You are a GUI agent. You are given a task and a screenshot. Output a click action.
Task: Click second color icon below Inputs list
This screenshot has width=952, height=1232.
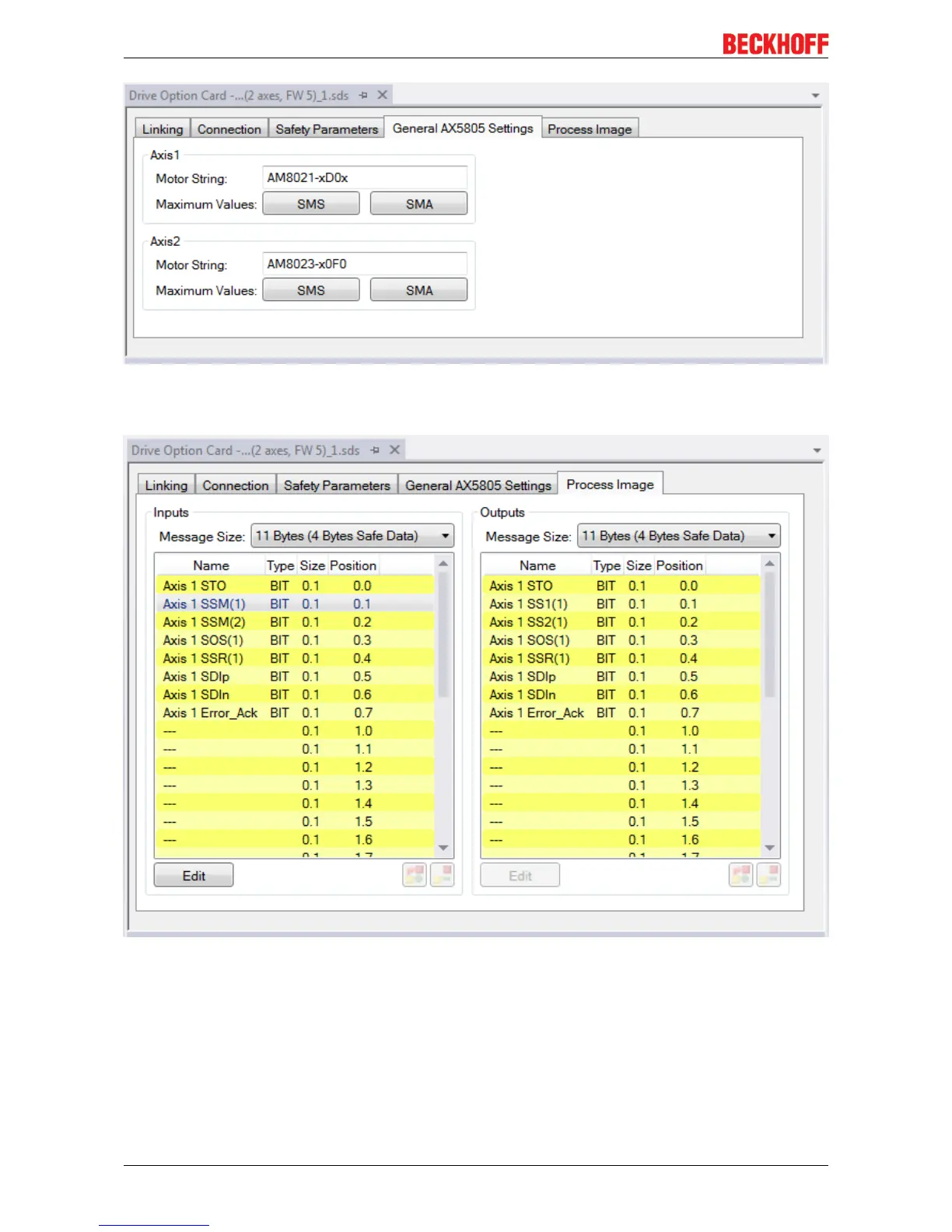click(x=442, y=875)
